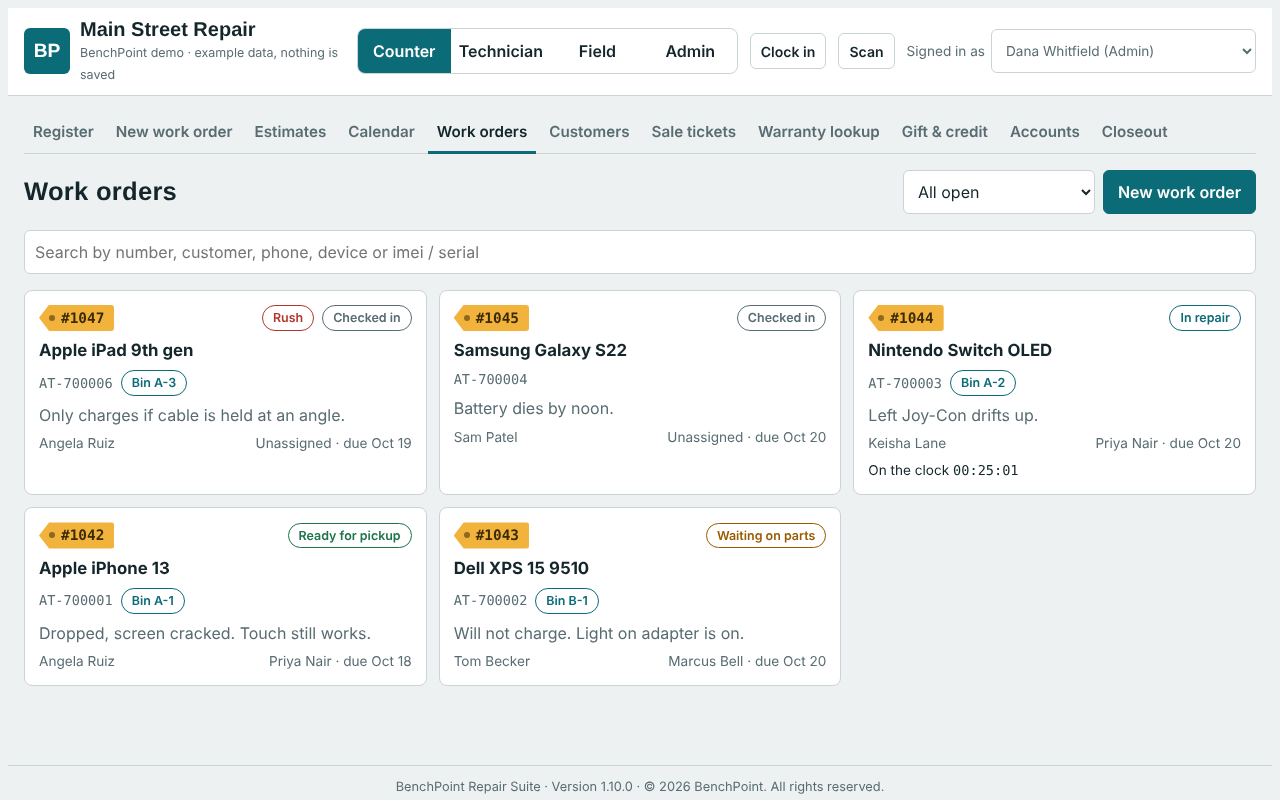Open the Calendar tab

(x=381, y=132)
